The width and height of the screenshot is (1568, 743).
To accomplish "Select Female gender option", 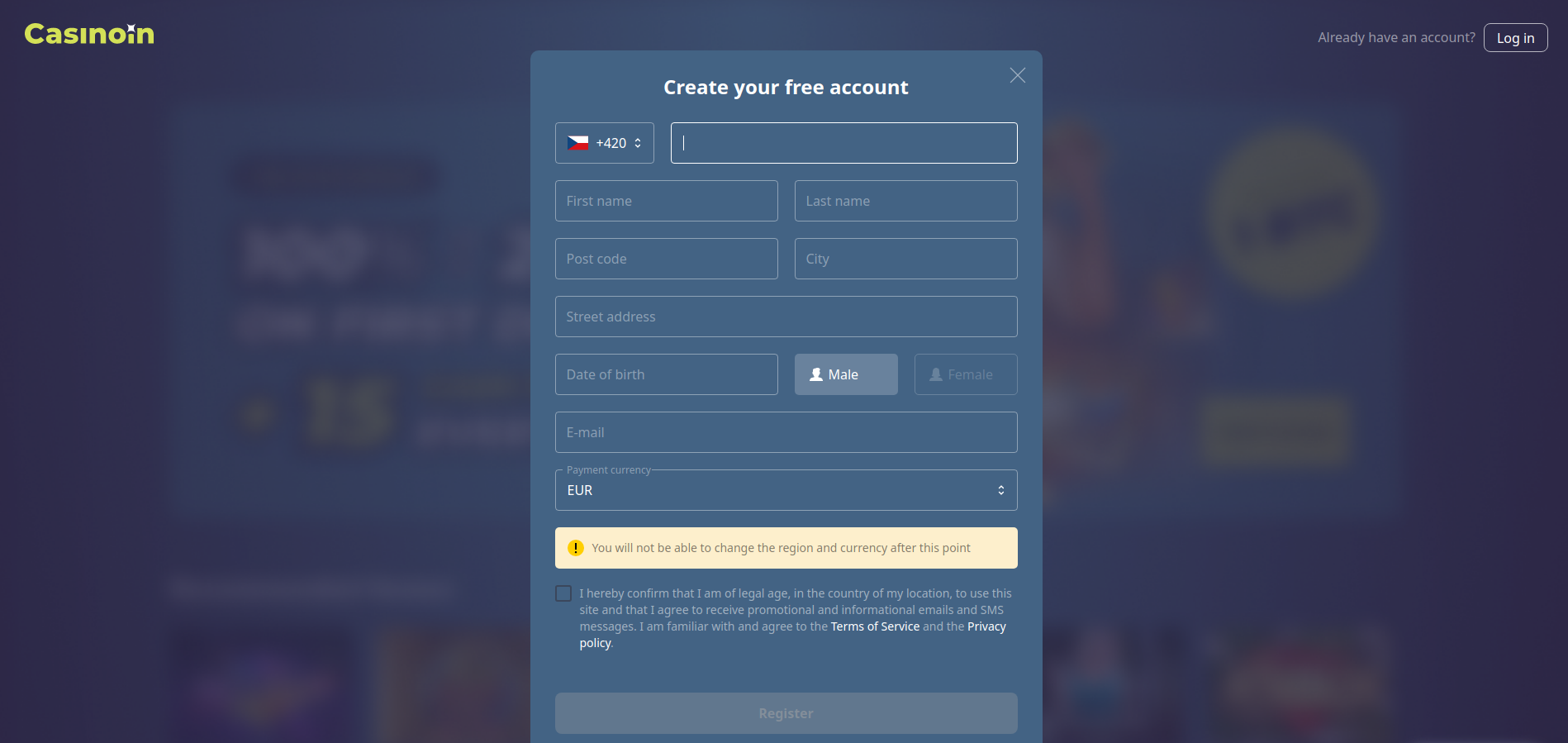I will click(x=966, y=374).
